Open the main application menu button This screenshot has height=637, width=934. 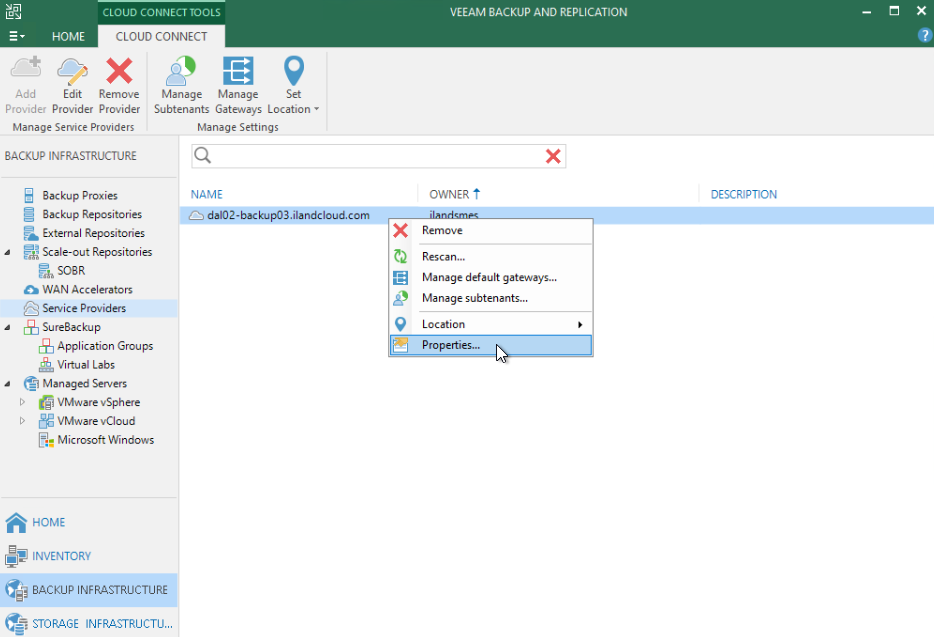pos(16,36)
